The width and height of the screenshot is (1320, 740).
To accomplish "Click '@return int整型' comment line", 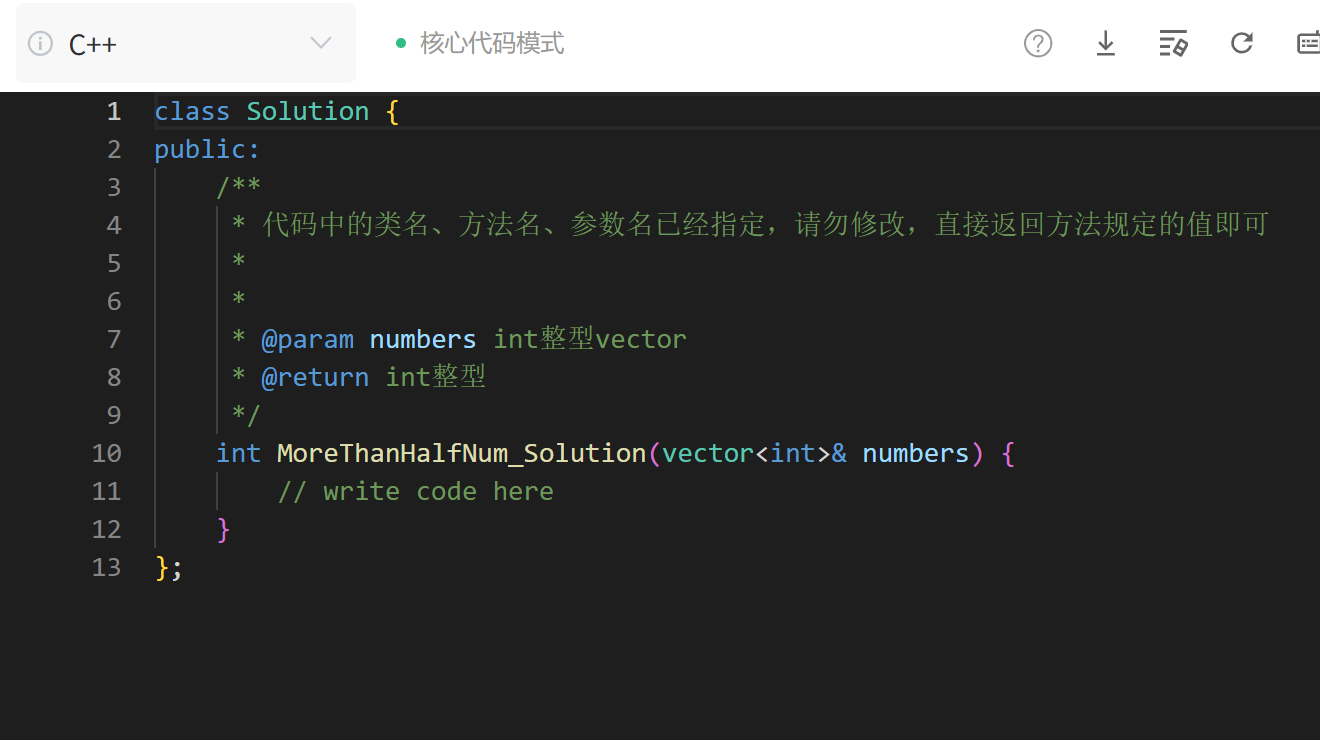I will pos(358,377).
